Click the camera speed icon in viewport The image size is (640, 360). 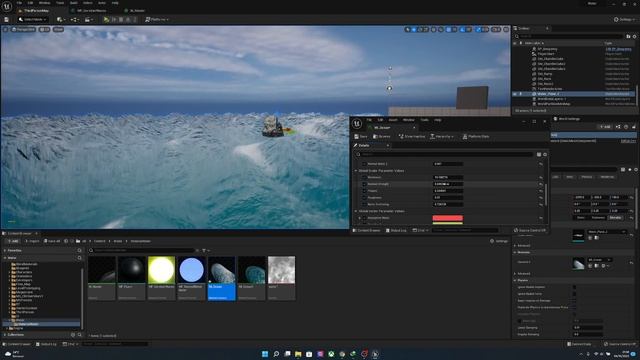(496, 29)
